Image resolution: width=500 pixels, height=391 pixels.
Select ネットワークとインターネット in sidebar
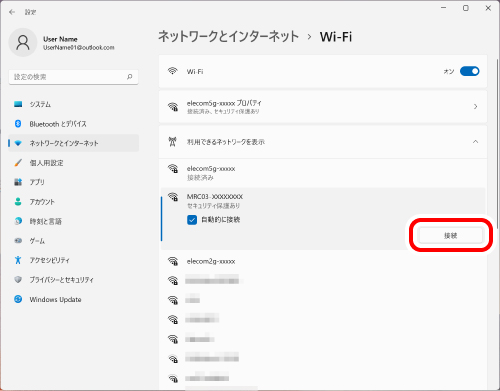pyautogui.click(x=73, y=143)
